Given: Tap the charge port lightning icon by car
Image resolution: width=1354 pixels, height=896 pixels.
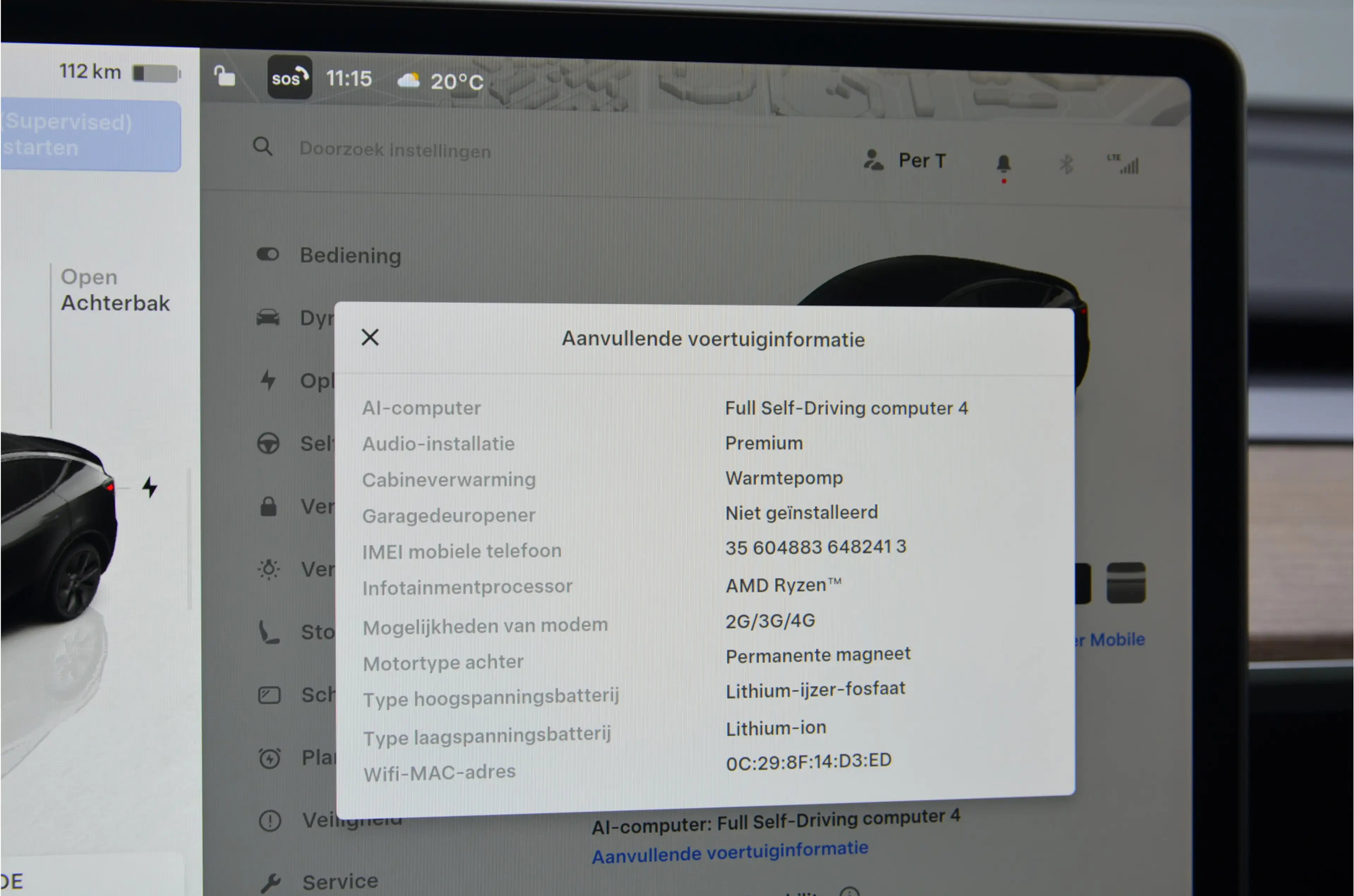Looking at the screenshot, I should click(x=150, y=487).
